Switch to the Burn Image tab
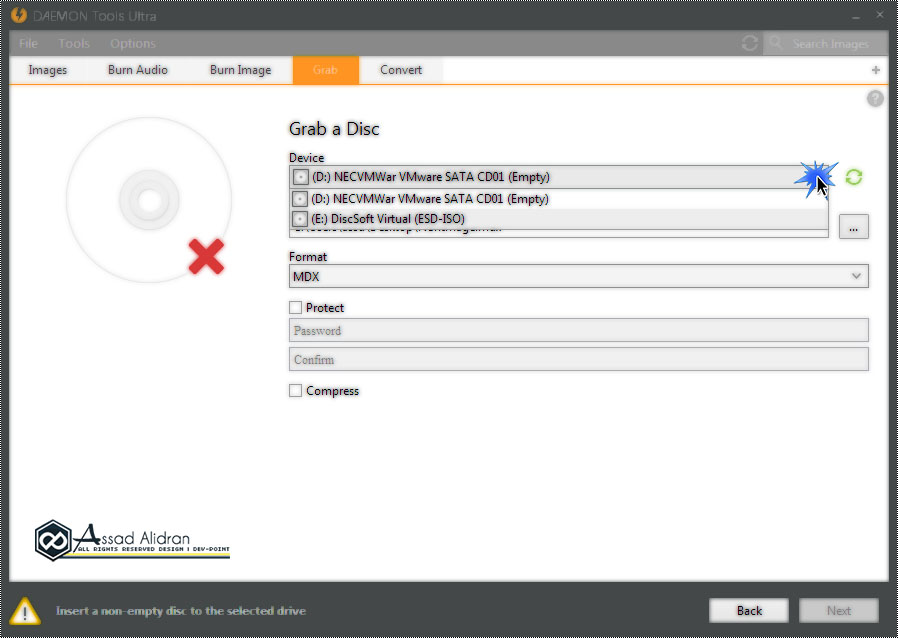Viewport: 898px width, 638px height. (241, 70)
